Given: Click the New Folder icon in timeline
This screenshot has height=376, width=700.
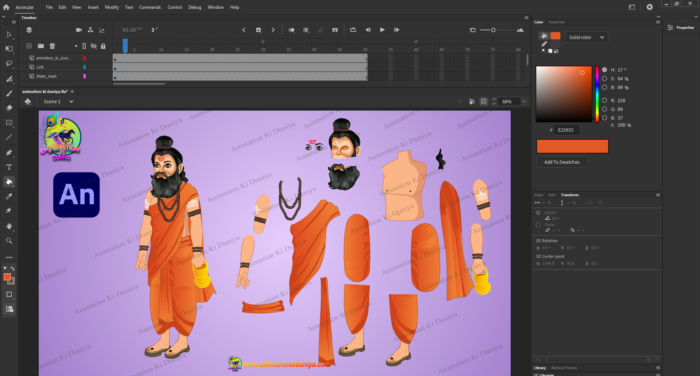Looking at the screenshot, I should [41, 46].
